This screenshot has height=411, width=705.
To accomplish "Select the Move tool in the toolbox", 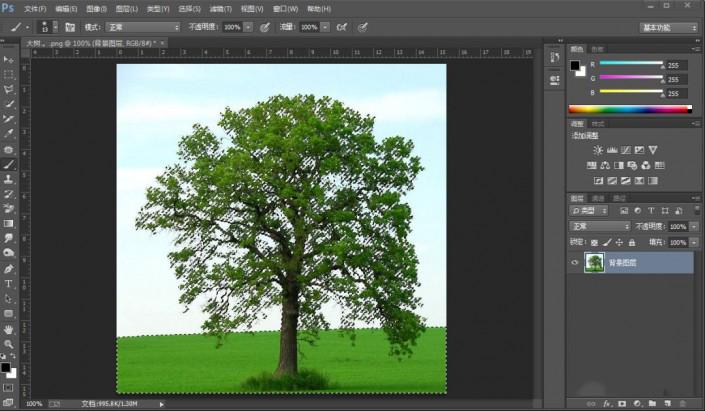I will click(9, 60).
